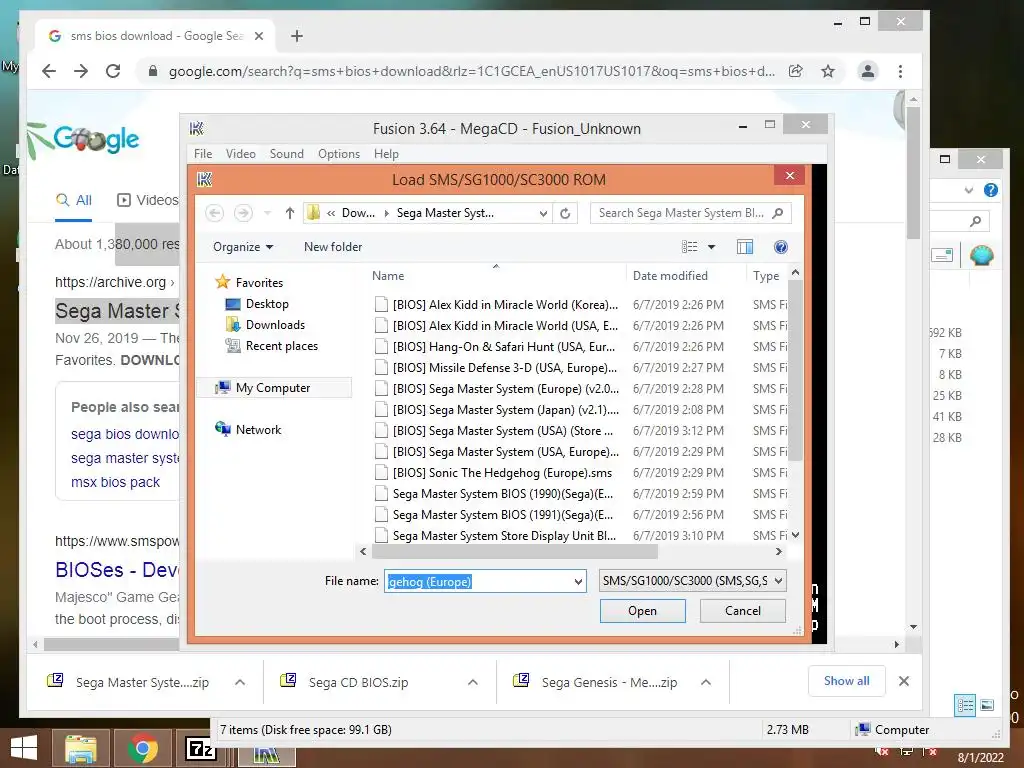This screenshot has width=1024, height=768.
Task: Click the Forward arrow in the Load ROM dialog
Action: click(243, 213)
